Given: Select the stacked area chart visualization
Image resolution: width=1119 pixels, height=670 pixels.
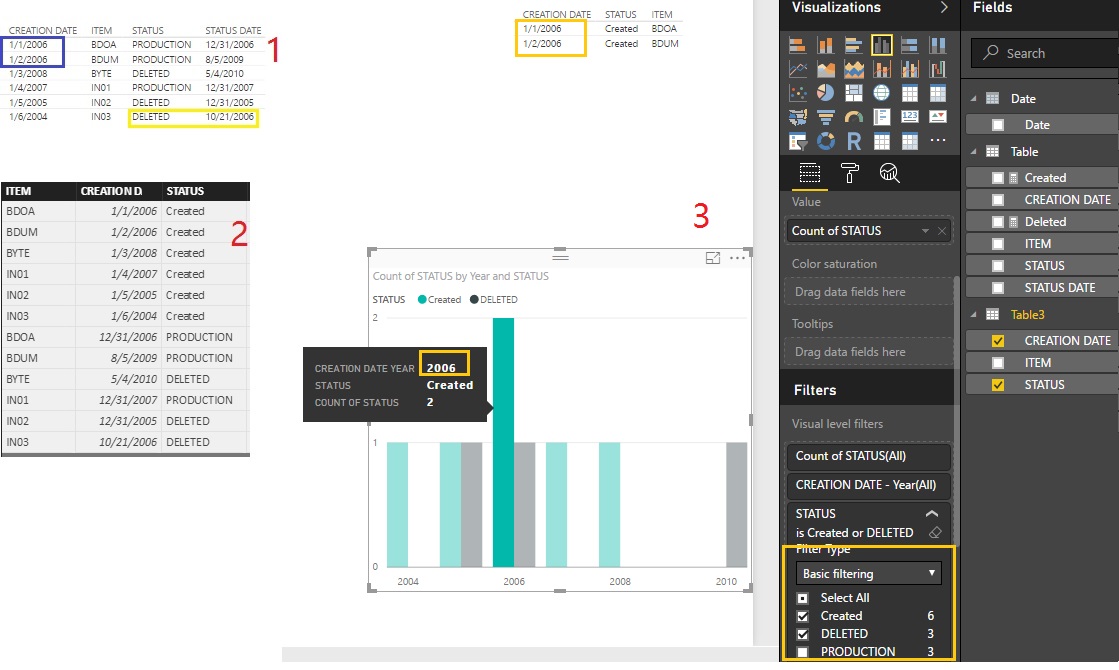Looking at the screenshot, I should tap(854, 69).
